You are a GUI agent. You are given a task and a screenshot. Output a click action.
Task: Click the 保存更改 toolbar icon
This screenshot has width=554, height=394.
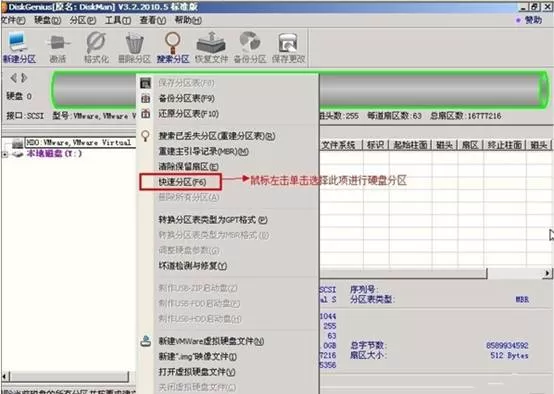pos(288,42)
